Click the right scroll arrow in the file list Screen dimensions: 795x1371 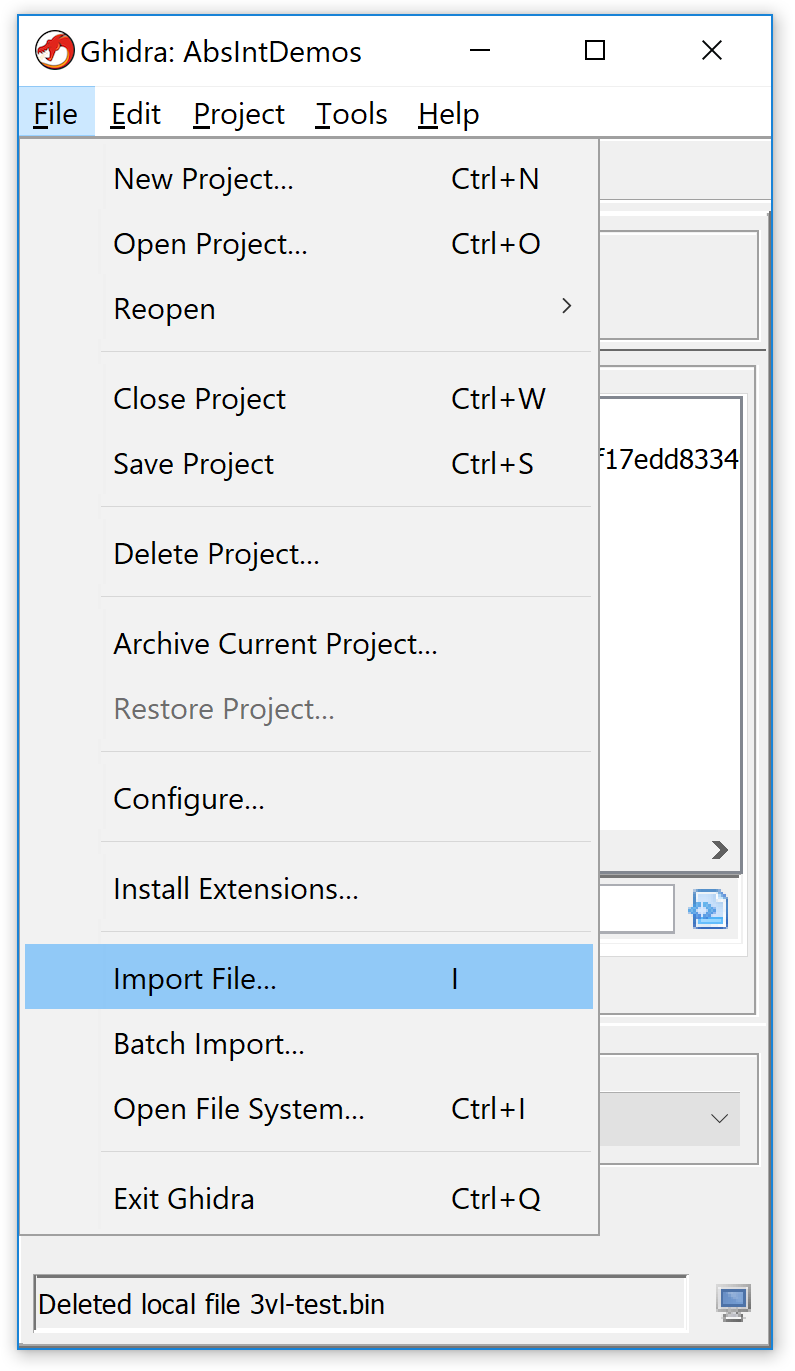719,850
